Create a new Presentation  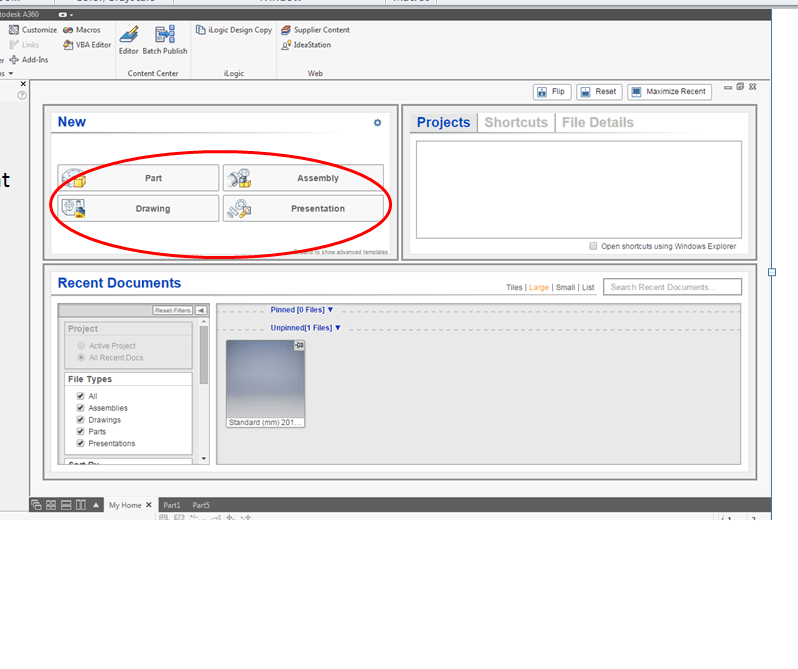tap(303, 209)
